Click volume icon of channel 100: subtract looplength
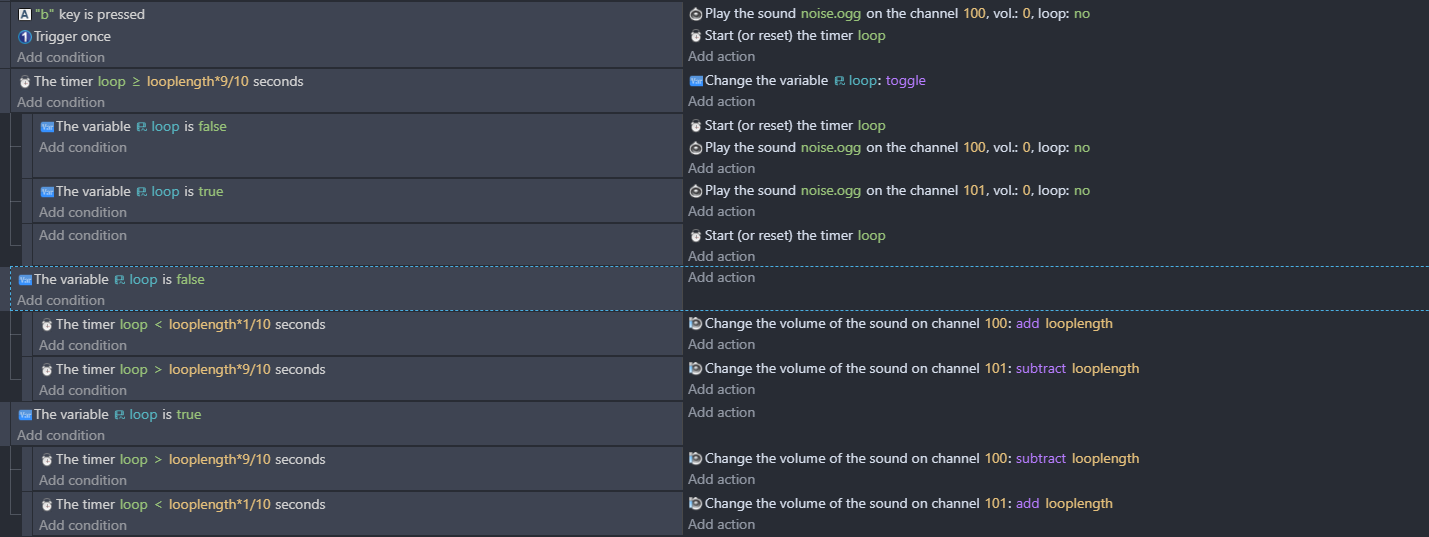Screen dimensions: 1429x537 click(696, 459)
